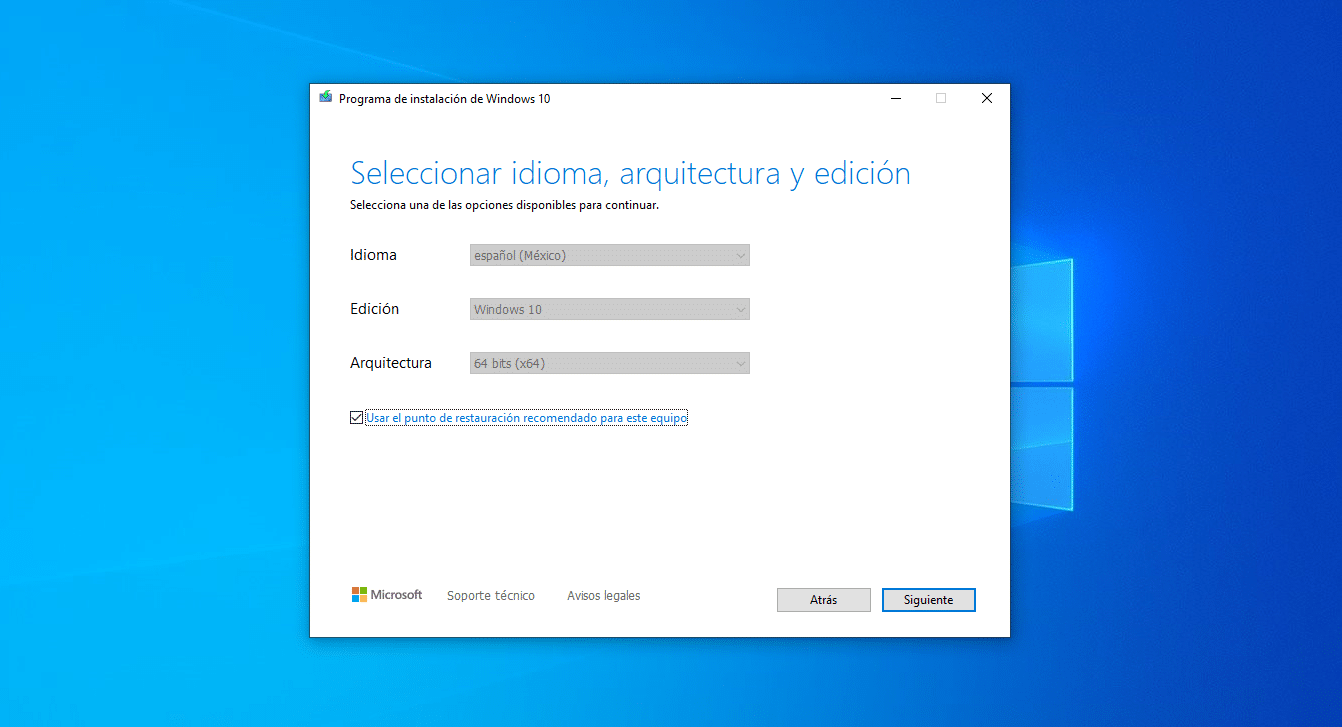Open the Idioma dropdown showing español (México)
The width and height of the screenshot is (1342, 727).
(609, 255)
